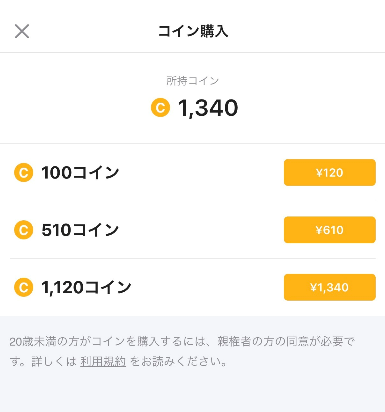Close the コイン購入 screen with the X

click(22, 31)
